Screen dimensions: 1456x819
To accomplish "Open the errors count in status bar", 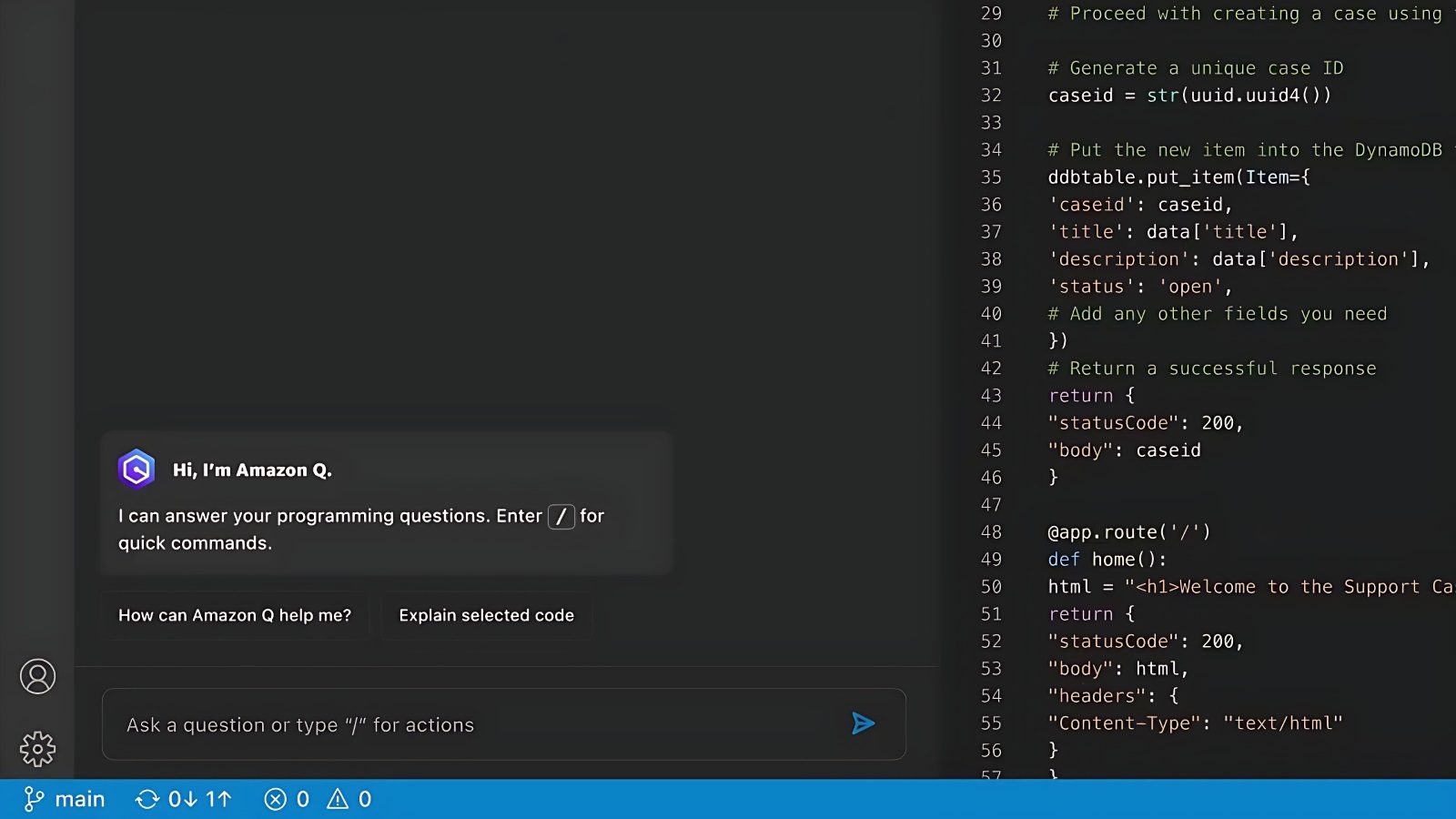I will tap(287, 799).
